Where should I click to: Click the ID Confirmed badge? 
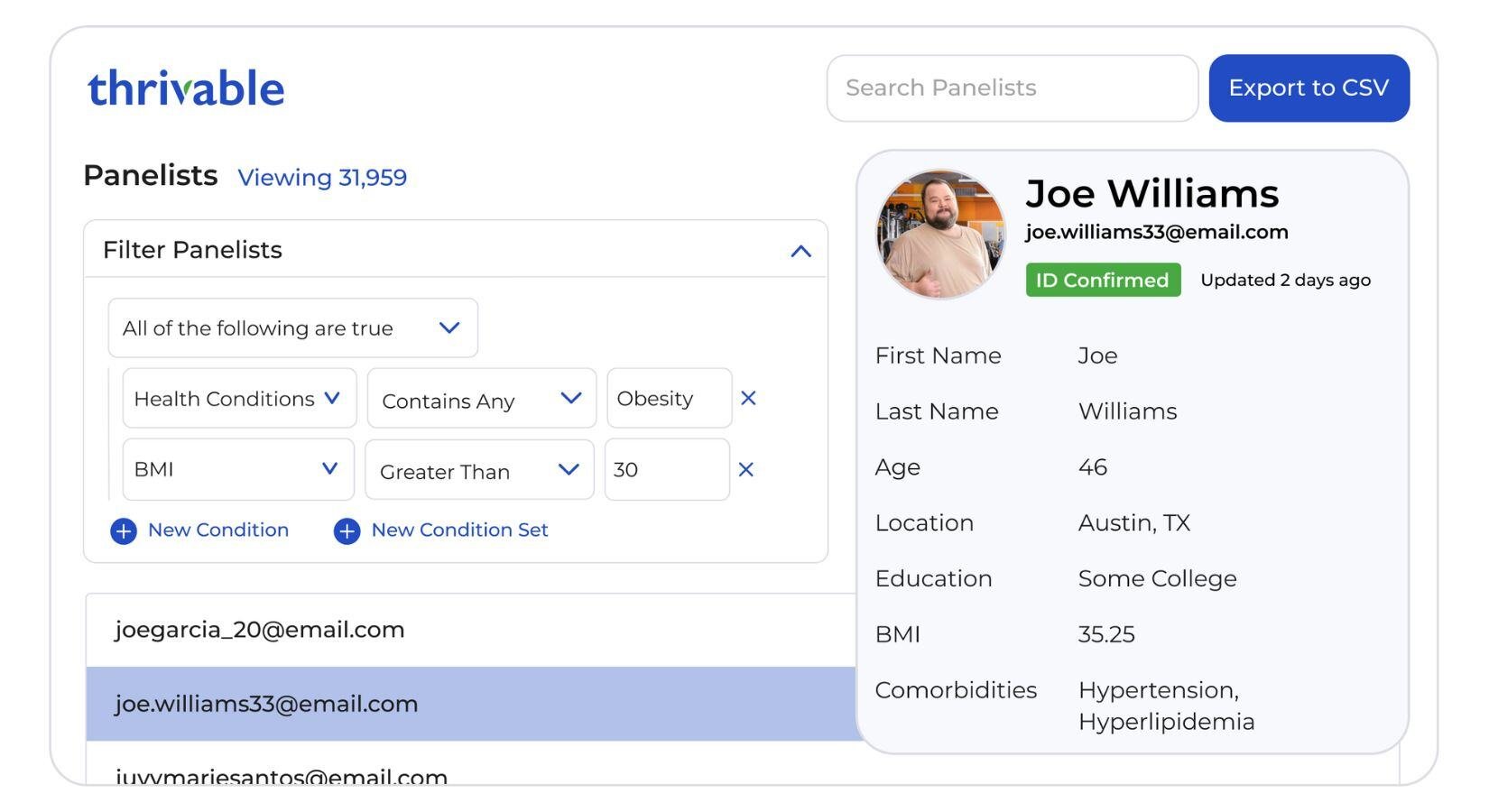1102,281
